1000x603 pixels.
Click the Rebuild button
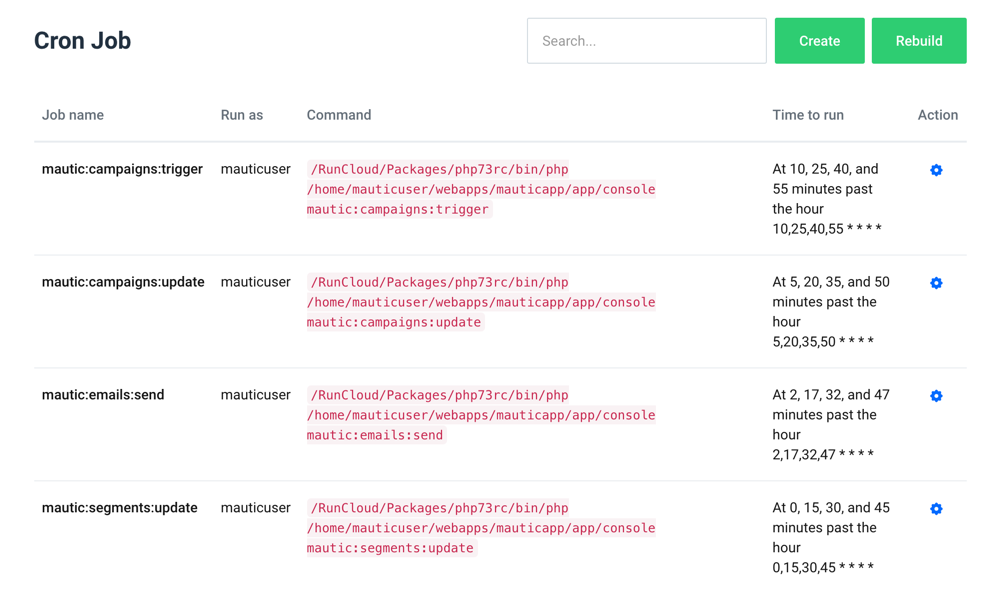pos(919,41)
